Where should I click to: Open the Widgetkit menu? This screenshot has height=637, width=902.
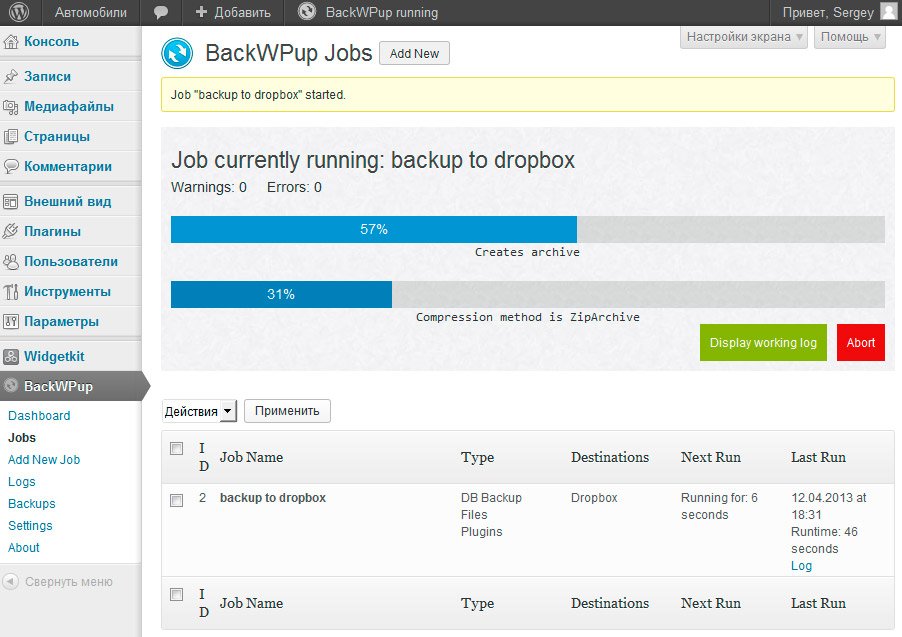tap(54, 356)
